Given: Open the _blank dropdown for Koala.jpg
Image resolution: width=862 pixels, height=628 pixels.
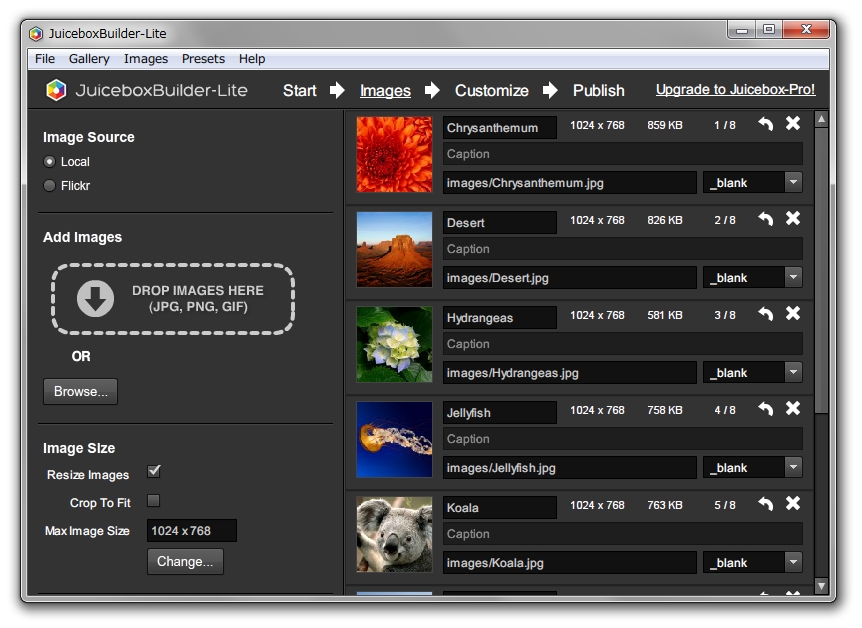Looking at the screenshot, I should [x=794, y=562].
